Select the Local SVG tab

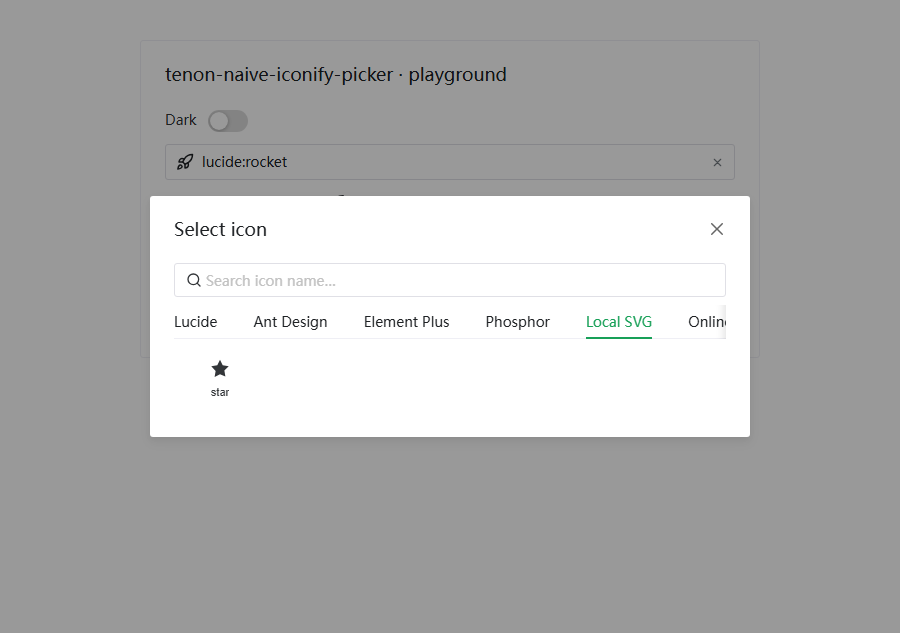pyautogui.click(x=619, y=322)
